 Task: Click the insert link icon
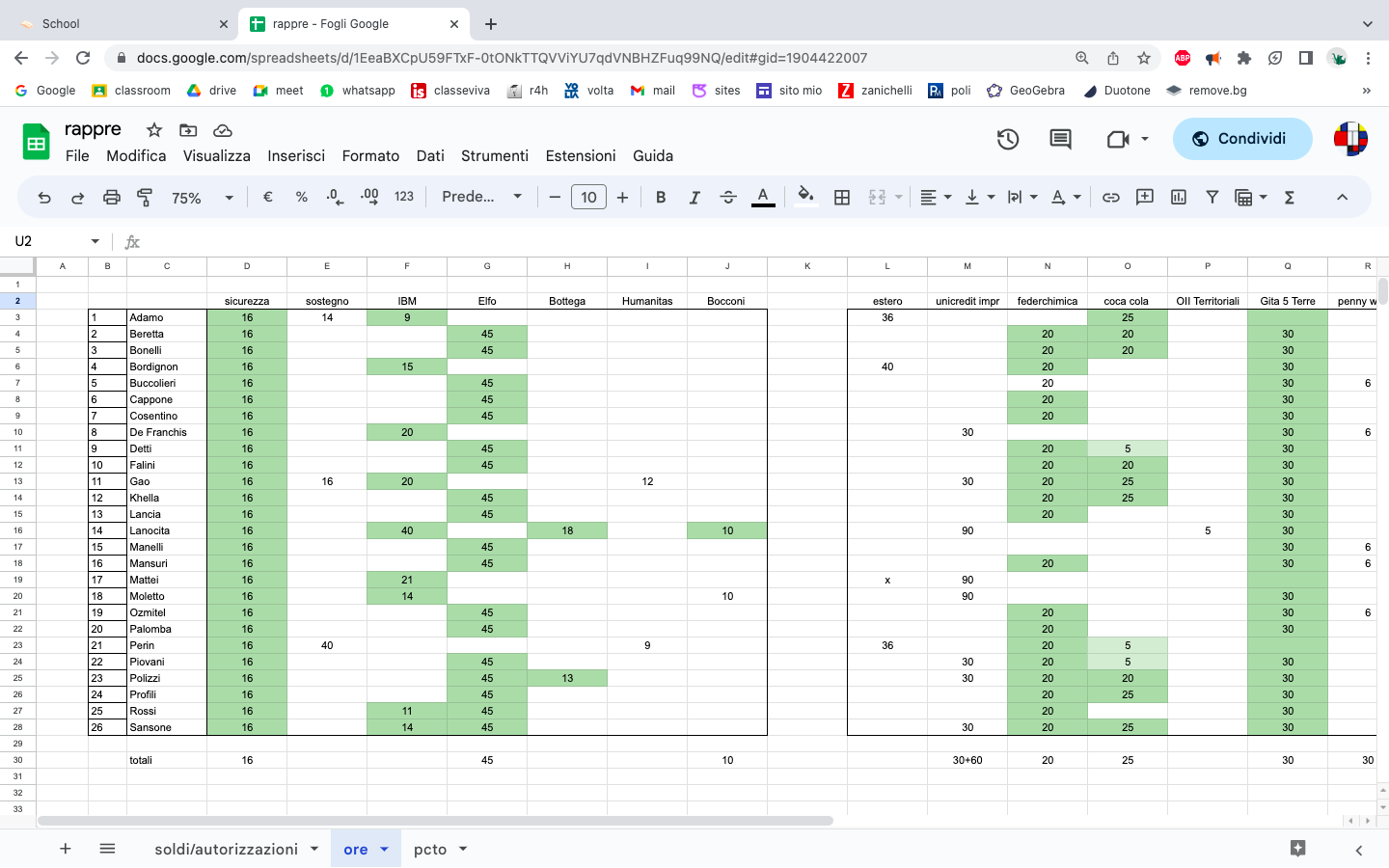click(x=1111, y=197)
